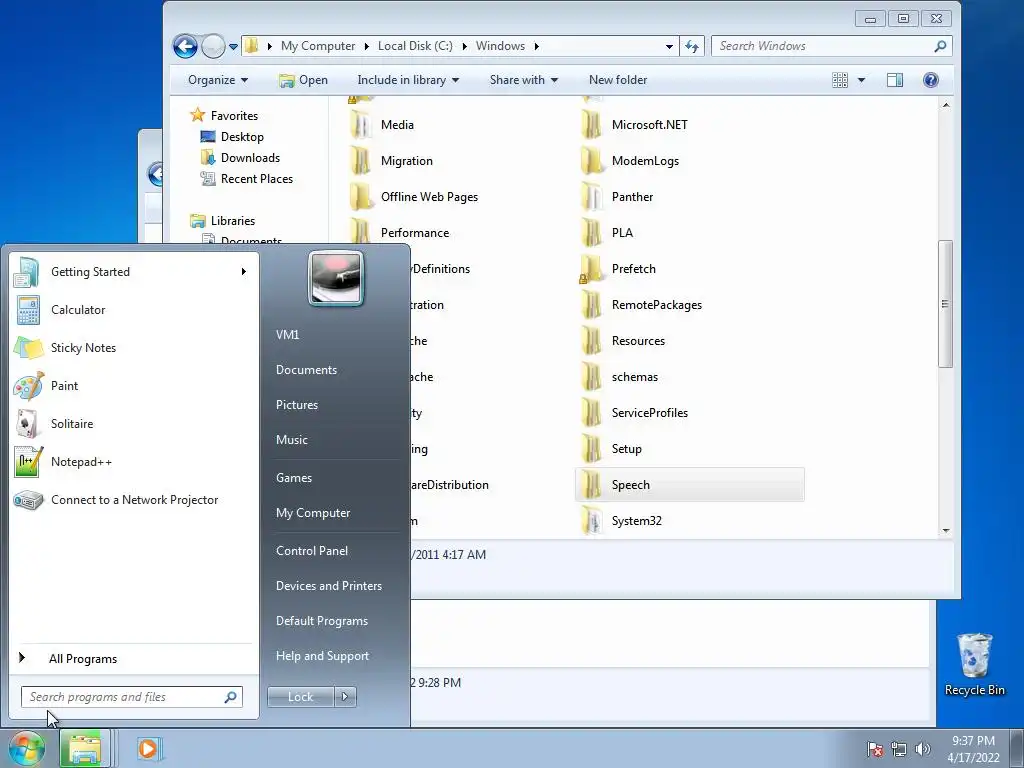Open Music from Start menu

click(291, 440)
